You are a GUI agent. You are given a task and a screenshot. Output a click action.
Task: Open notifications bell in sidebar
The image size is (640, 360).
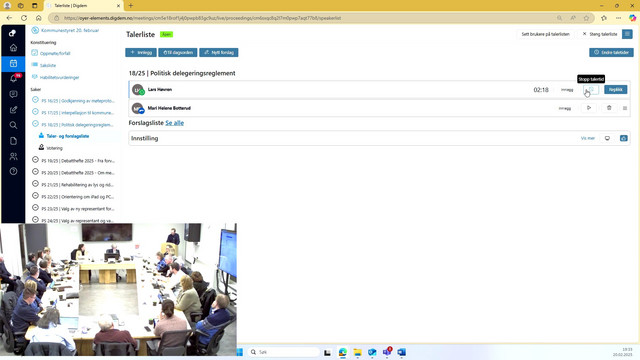13,78
